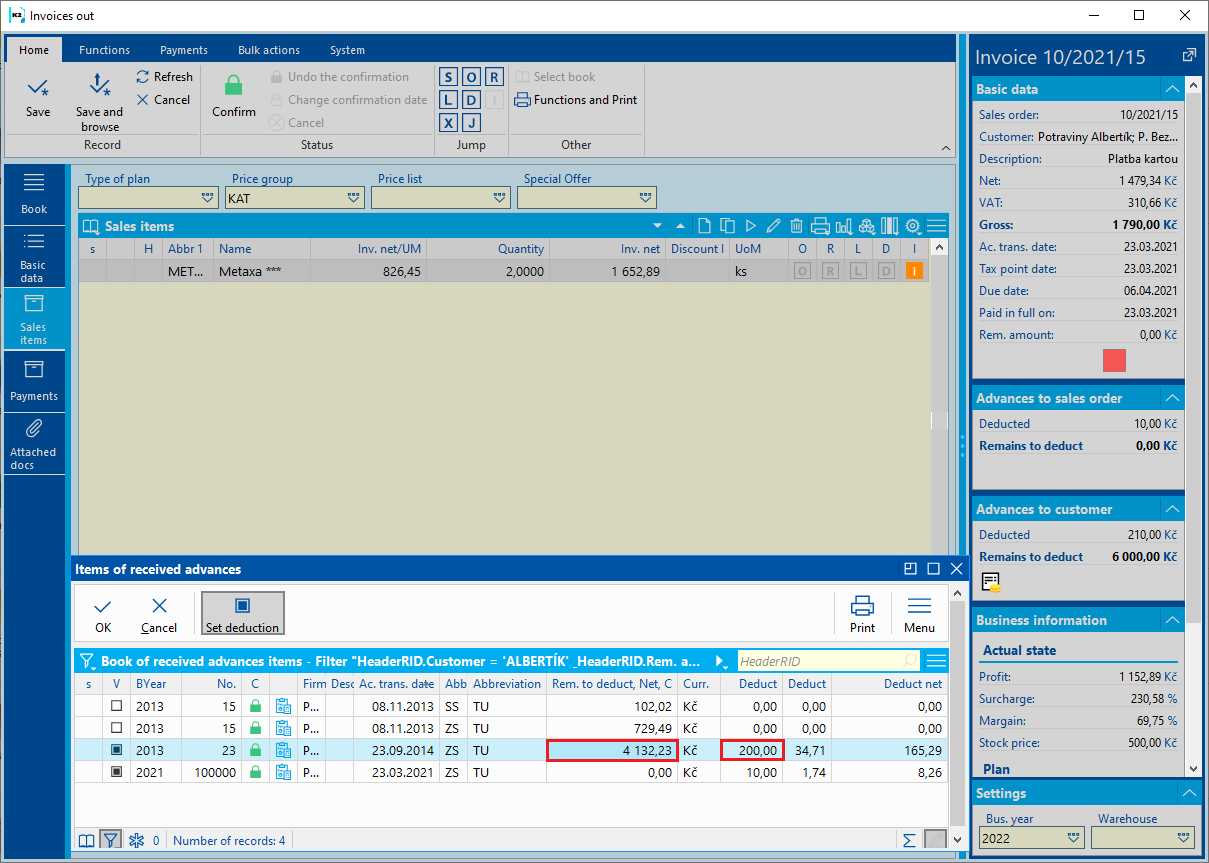Click the Save and browse icon

[99, 85]
